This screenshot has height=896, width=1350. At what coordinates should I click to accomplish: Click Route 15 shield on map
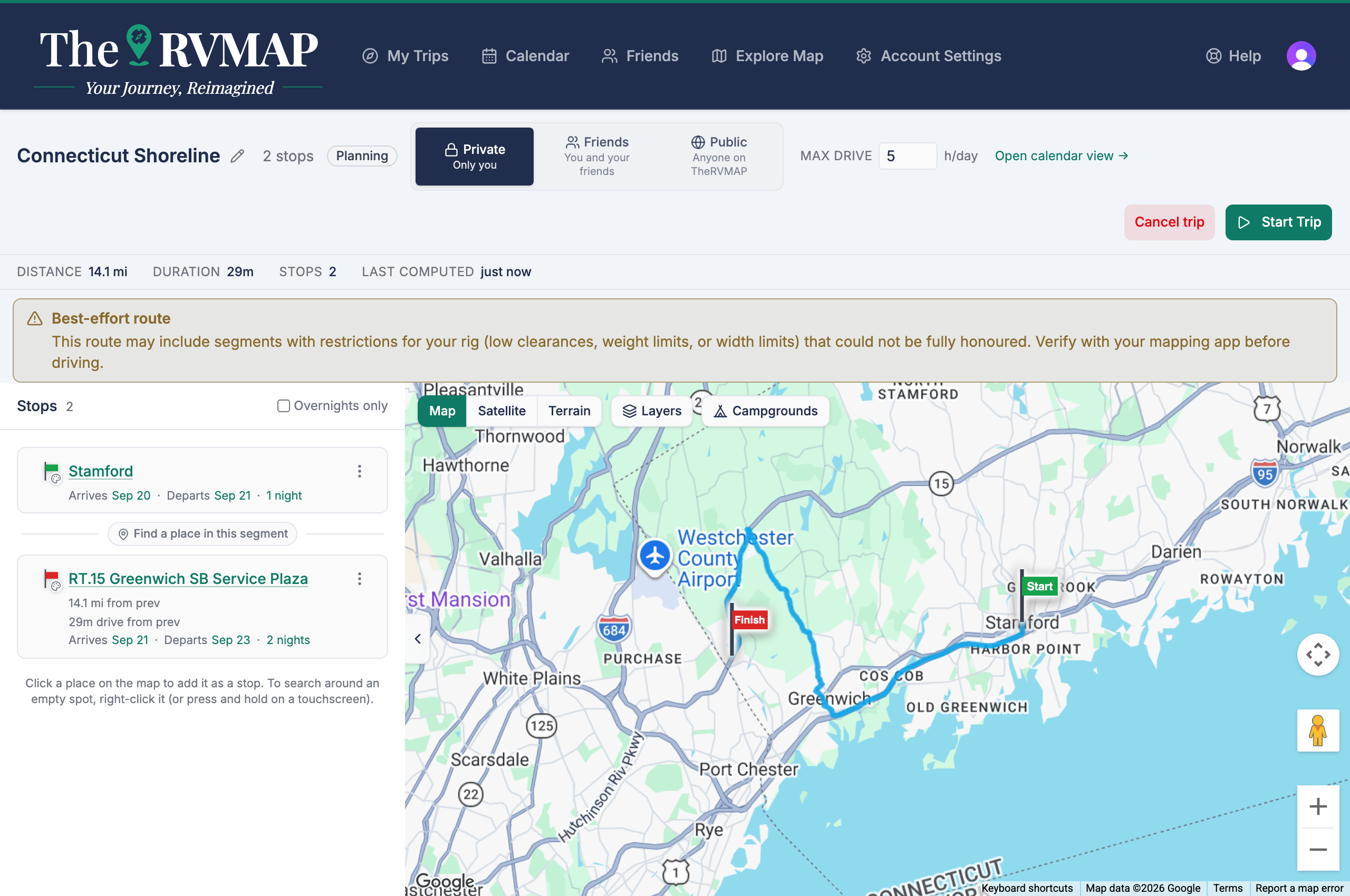pos(941,484)
